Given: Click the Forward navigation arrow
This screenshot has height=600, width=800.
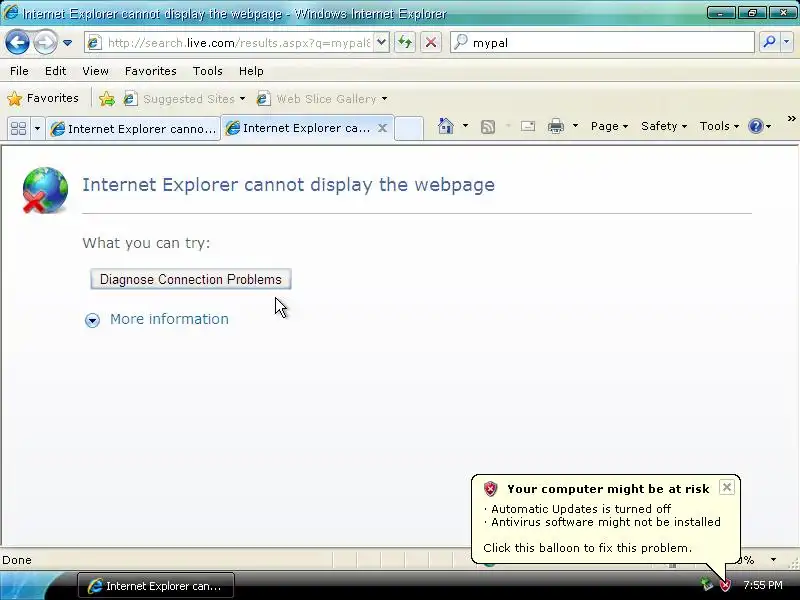Looking at the screenshot, I should point(45,42).
